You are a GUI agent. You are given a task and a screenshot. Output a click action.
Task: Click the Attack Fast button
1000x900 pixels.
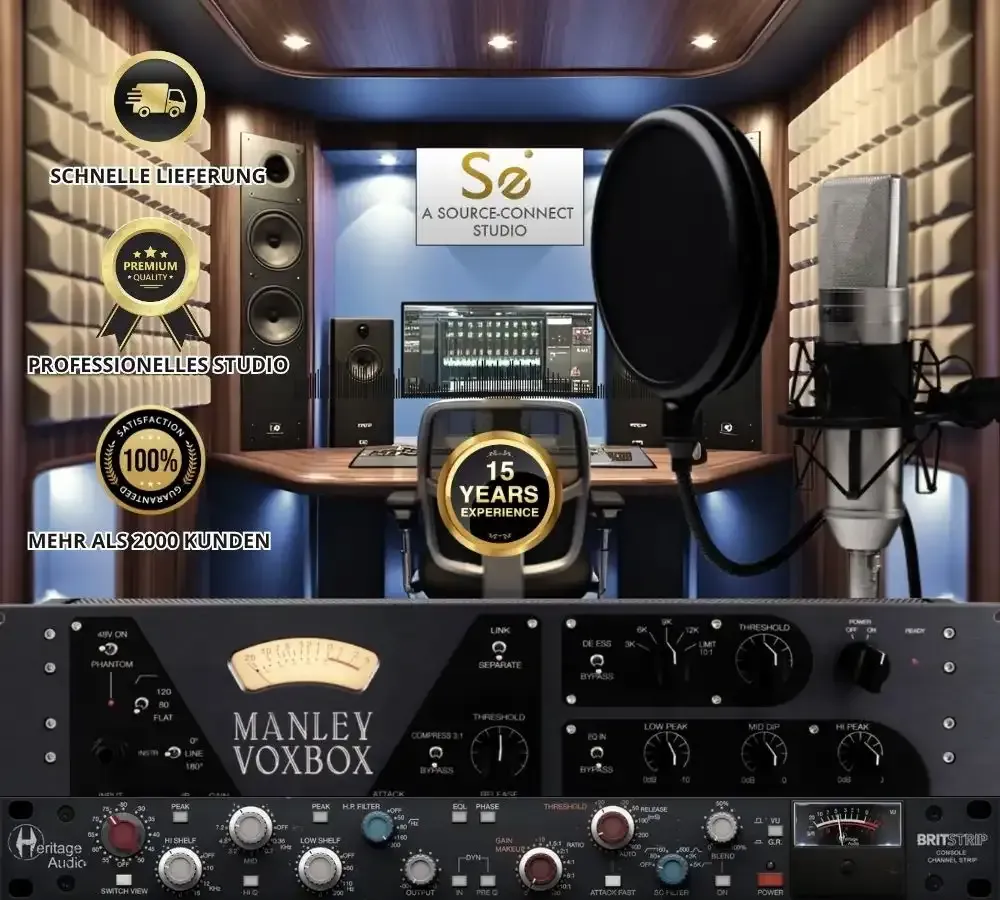612,881
